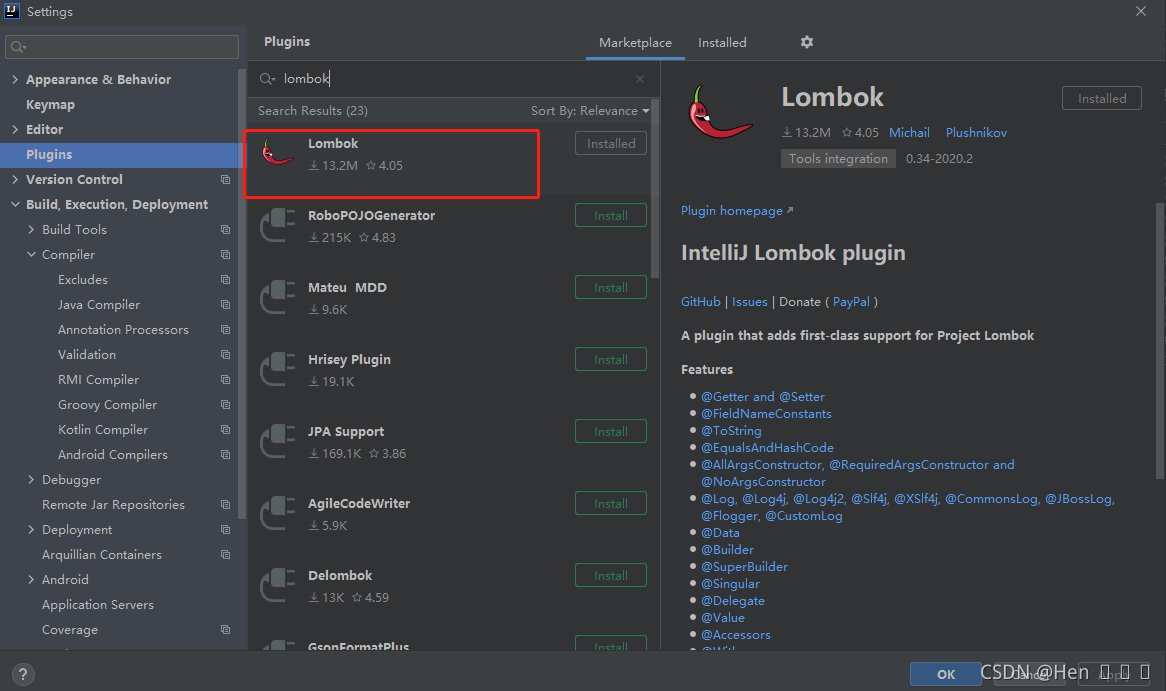This screenshot has width=1166, height=691.
Task: Open help with the question mark icon
Action: pyautogui.click(x=23, y=675)
